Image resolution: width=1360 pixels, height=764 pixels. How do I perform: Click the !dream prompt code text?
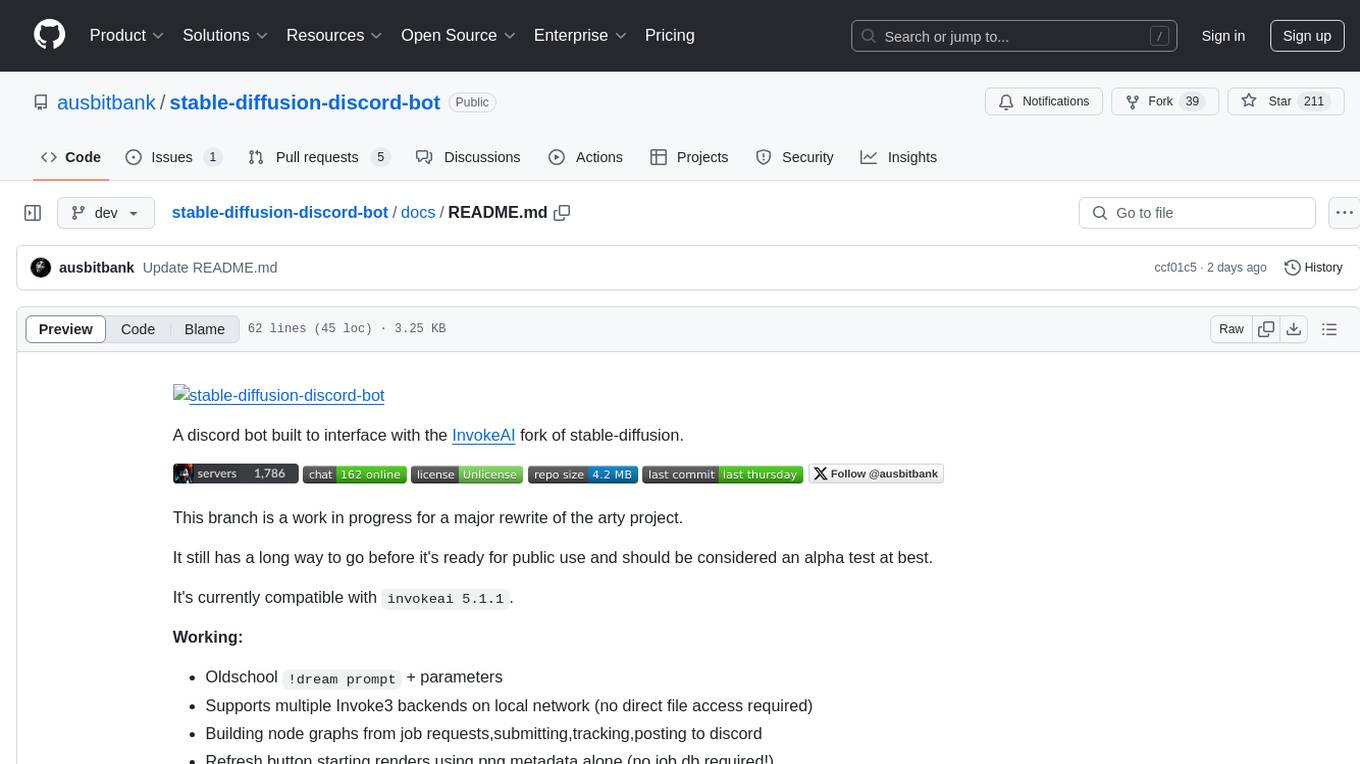[x=342, y=679]
